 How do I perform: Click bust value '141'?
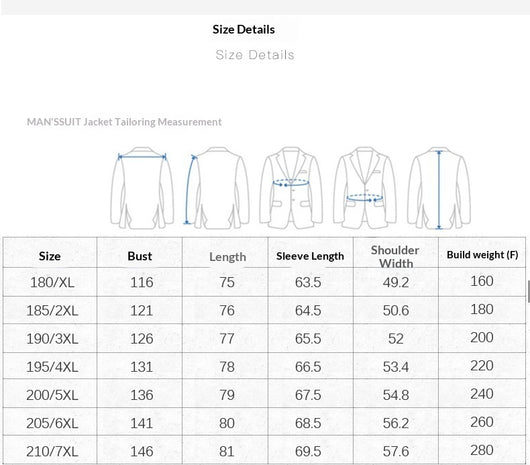[142, 423]
